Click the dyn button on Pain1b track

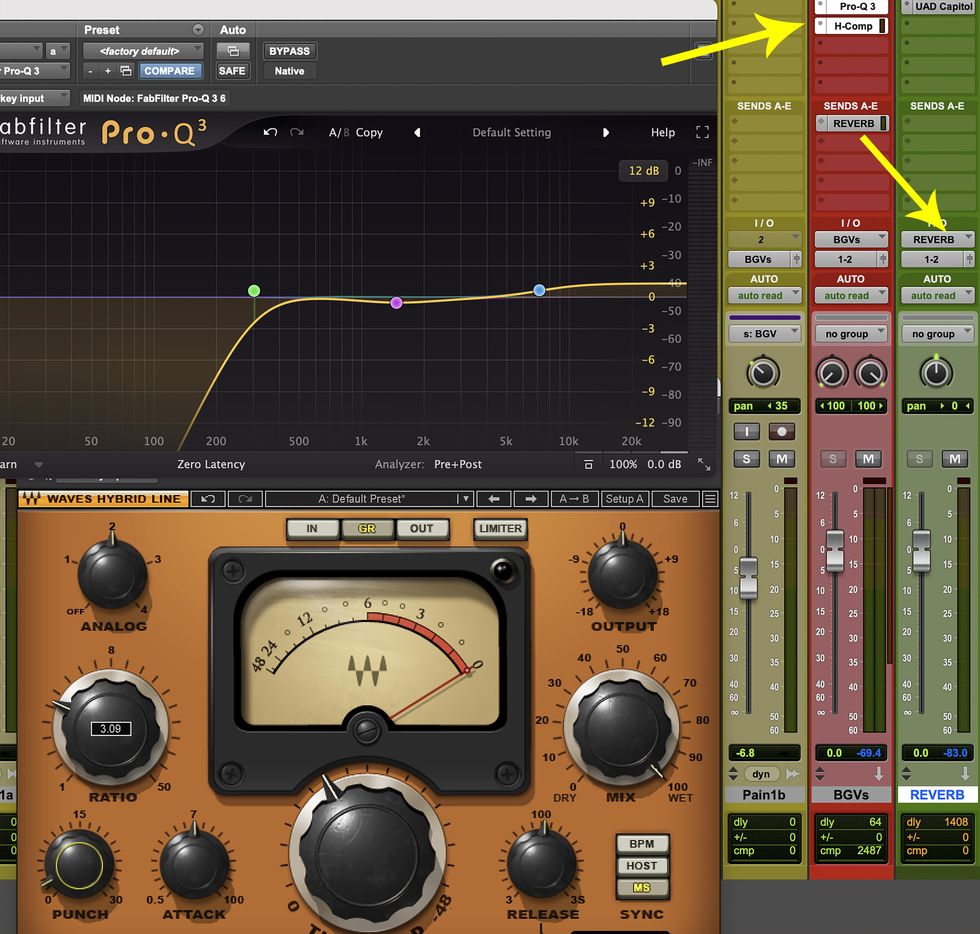pyautogui.click(x=761, y=774)
